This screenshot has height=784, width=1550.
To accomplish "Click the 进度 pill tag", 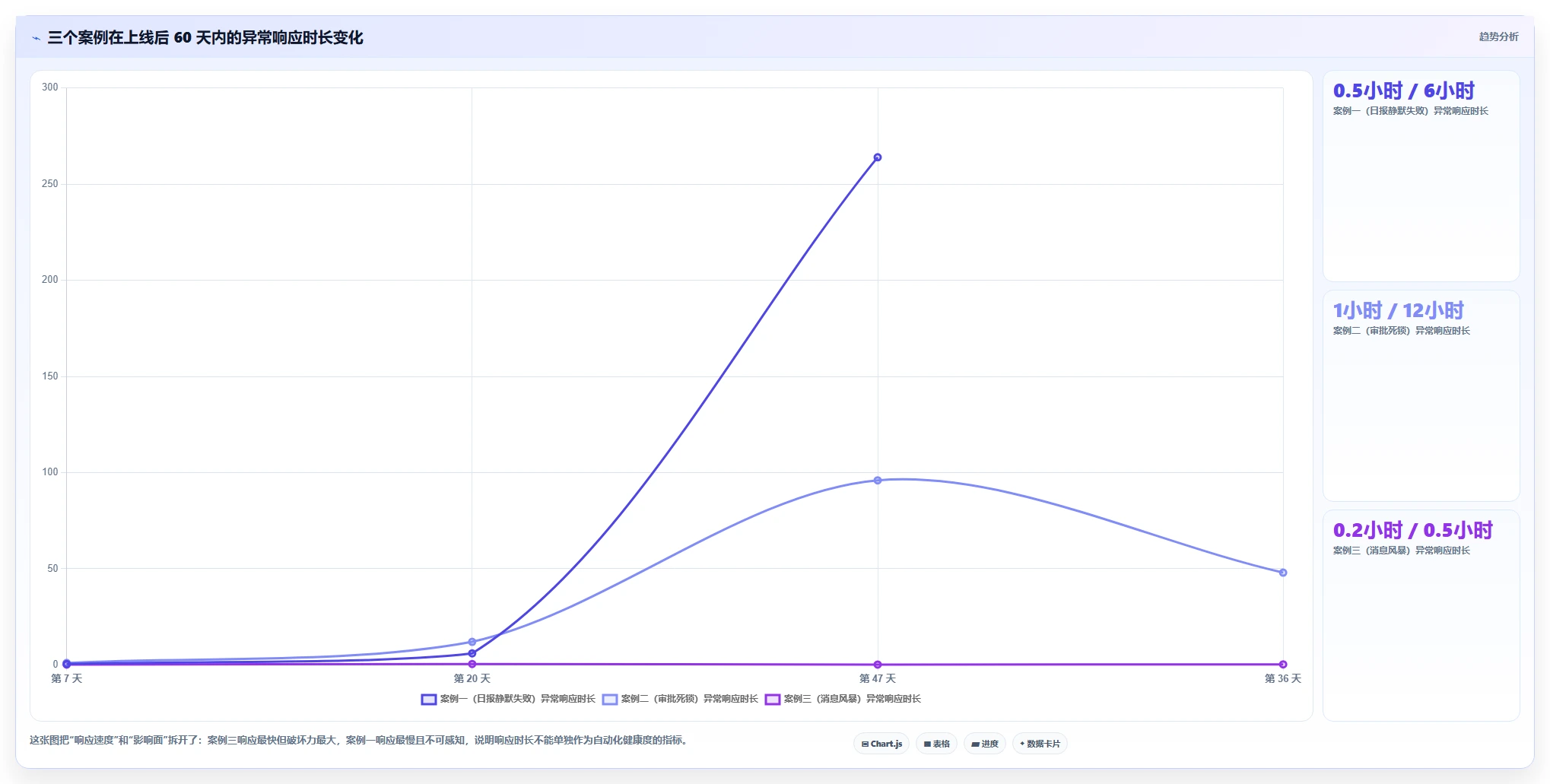I will point(985,744).
